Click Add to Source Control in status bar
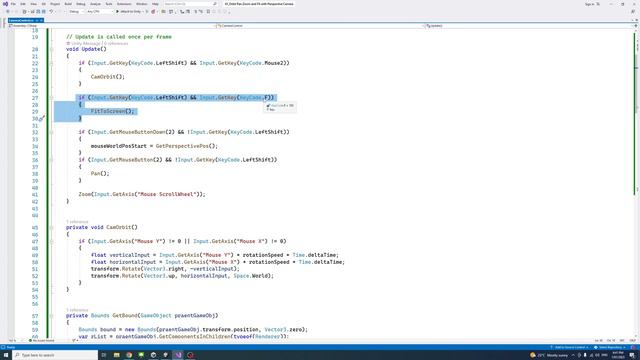The image size is (640, 360). click(x=569, y=347)
